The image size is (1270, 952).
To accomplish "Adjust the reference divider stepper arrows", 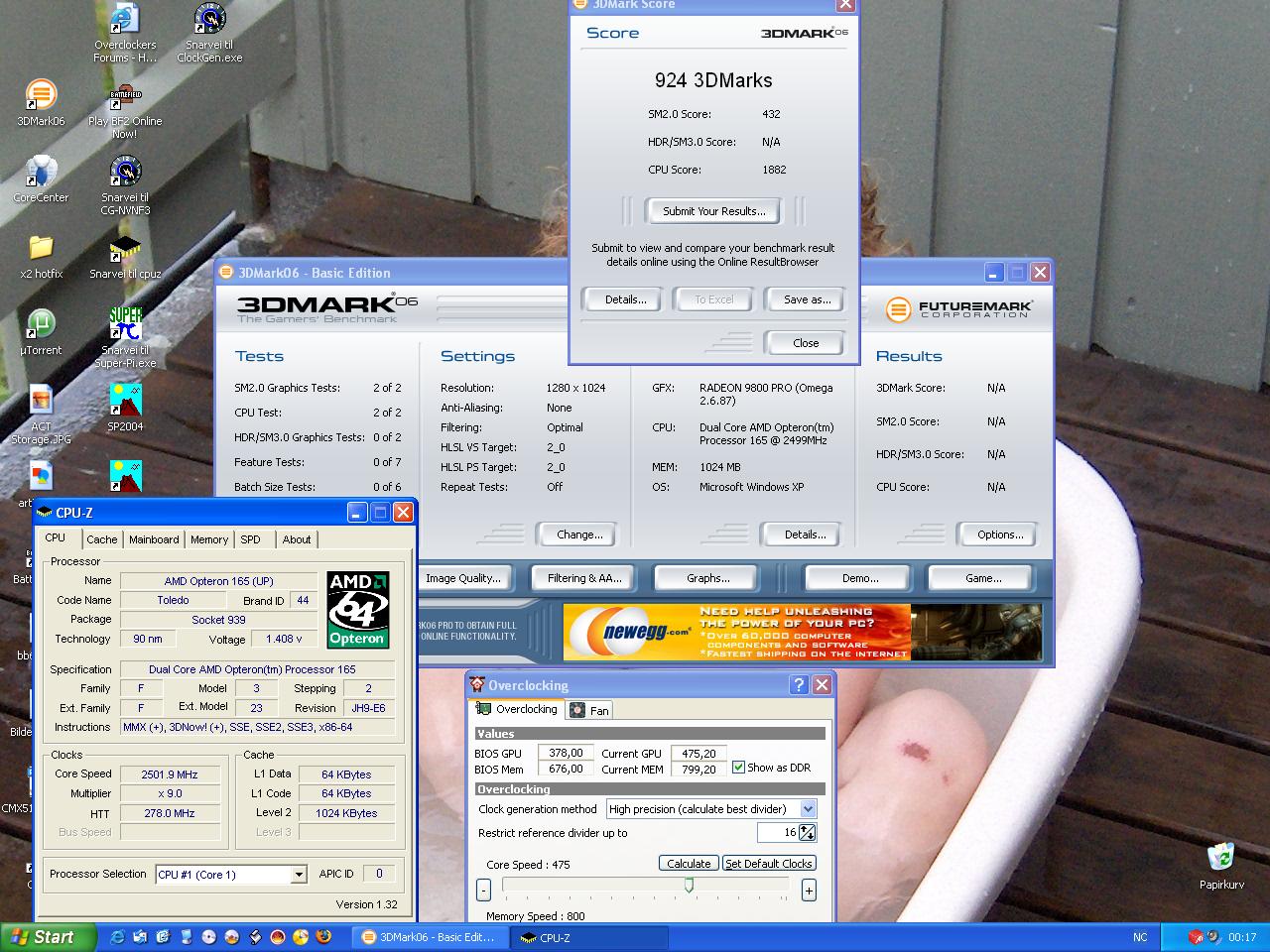I will click(808, 833).
